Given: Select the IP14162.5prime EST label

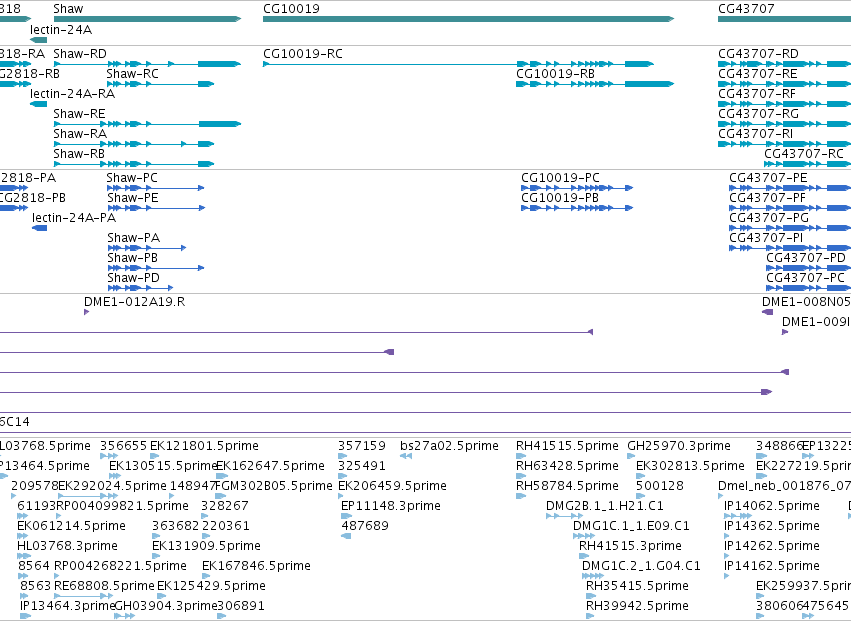Looking at the screenshot, I should pyautogui.click(x=772, y=566).
